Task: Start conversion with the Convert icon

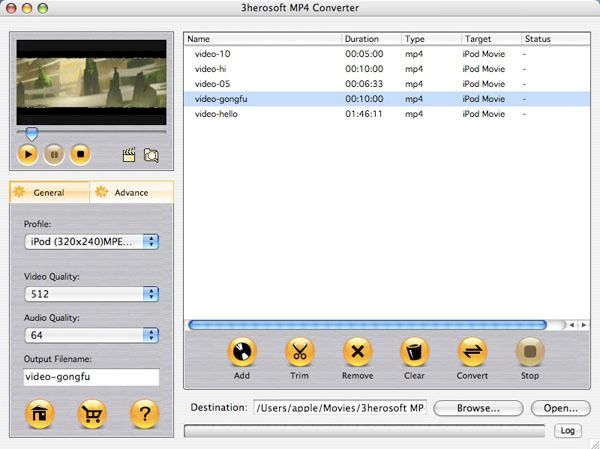Action: pos(472,351)
